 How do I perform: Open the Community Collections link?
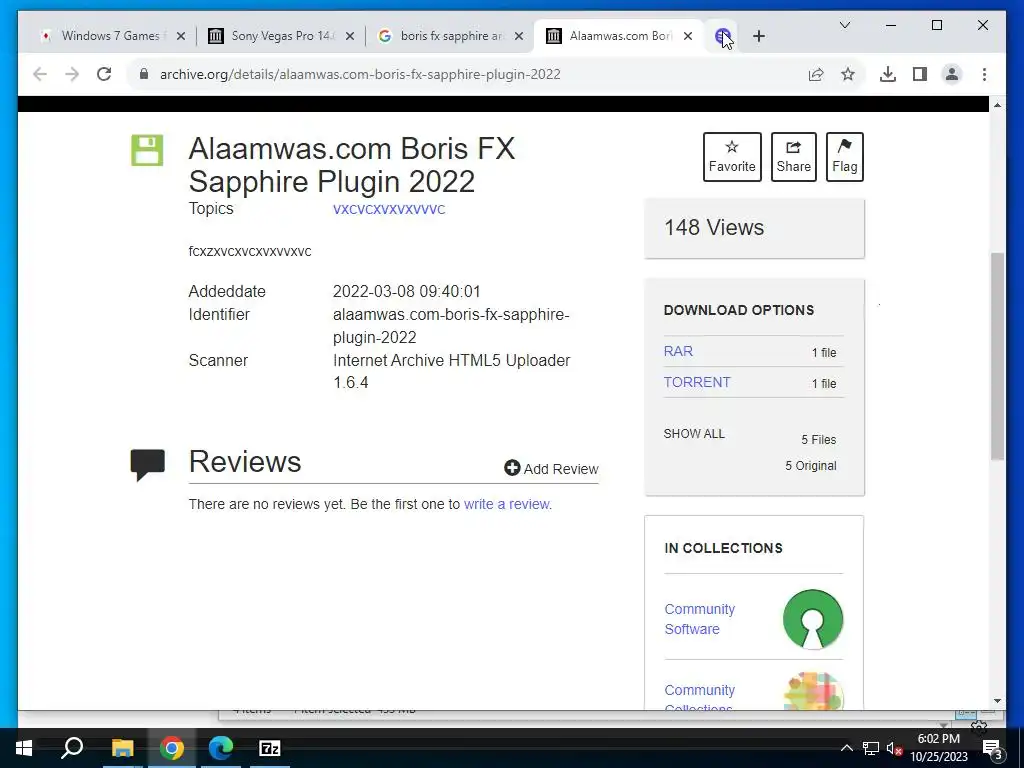699,697
